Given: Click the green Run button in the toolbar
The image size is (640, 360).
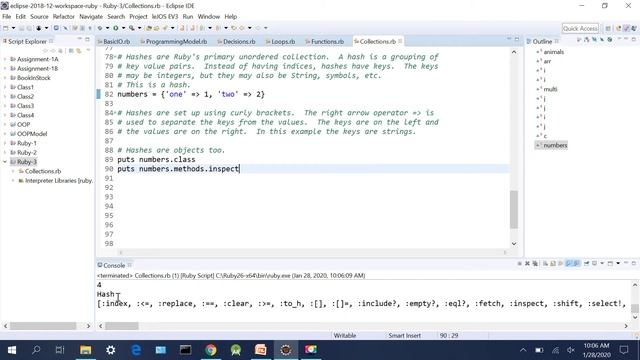Looking at the screenshot, I should (x=116, y=28).
